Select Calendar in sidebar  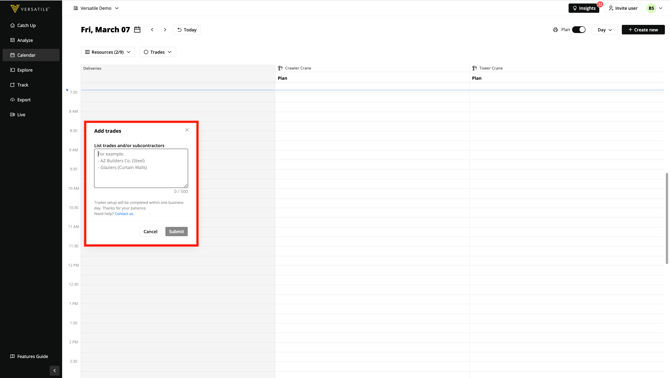point(31,55)
